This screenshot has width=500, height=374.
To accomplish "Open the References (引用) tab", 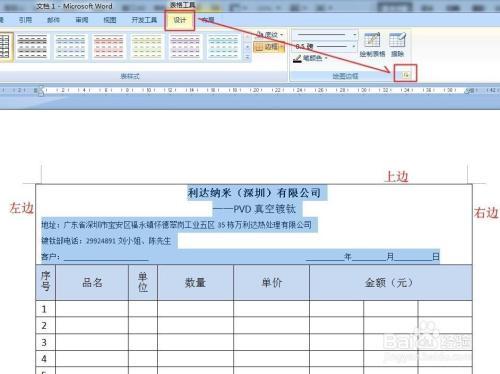I will [x=25, y=20].
